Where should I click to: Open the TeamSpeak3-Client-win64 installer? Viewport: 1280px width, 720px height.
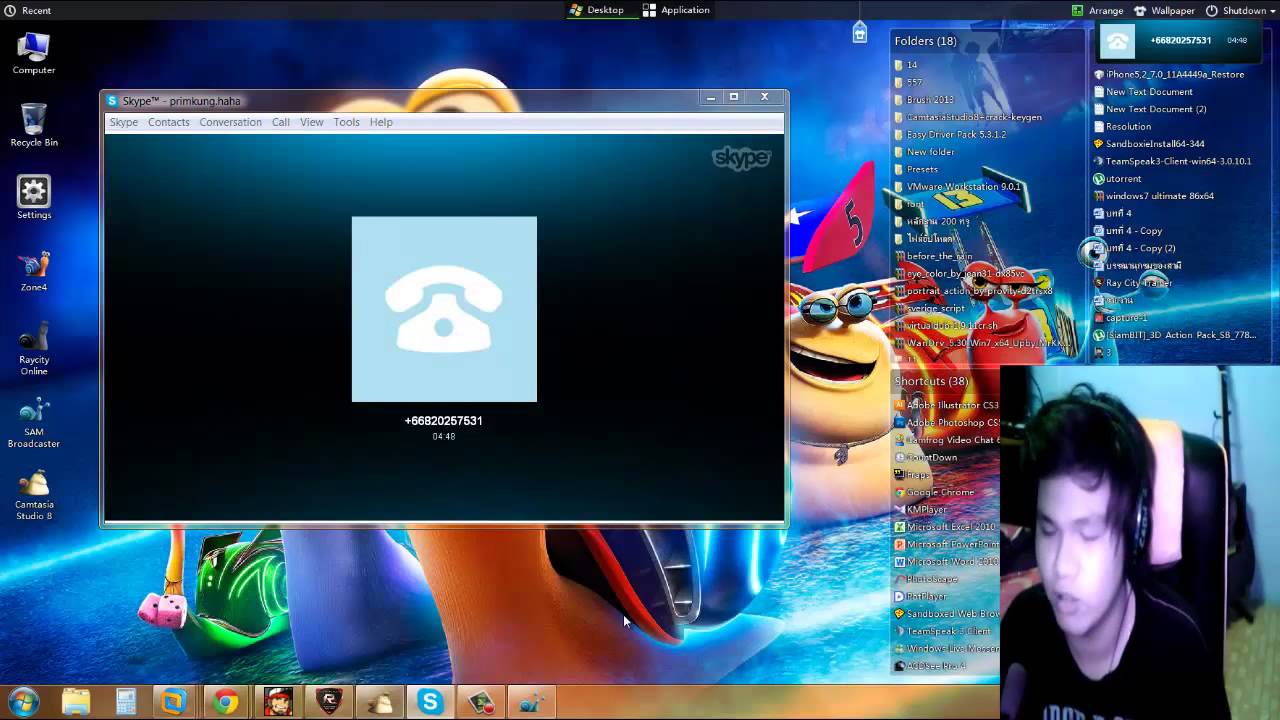(x=1172, y=161)
